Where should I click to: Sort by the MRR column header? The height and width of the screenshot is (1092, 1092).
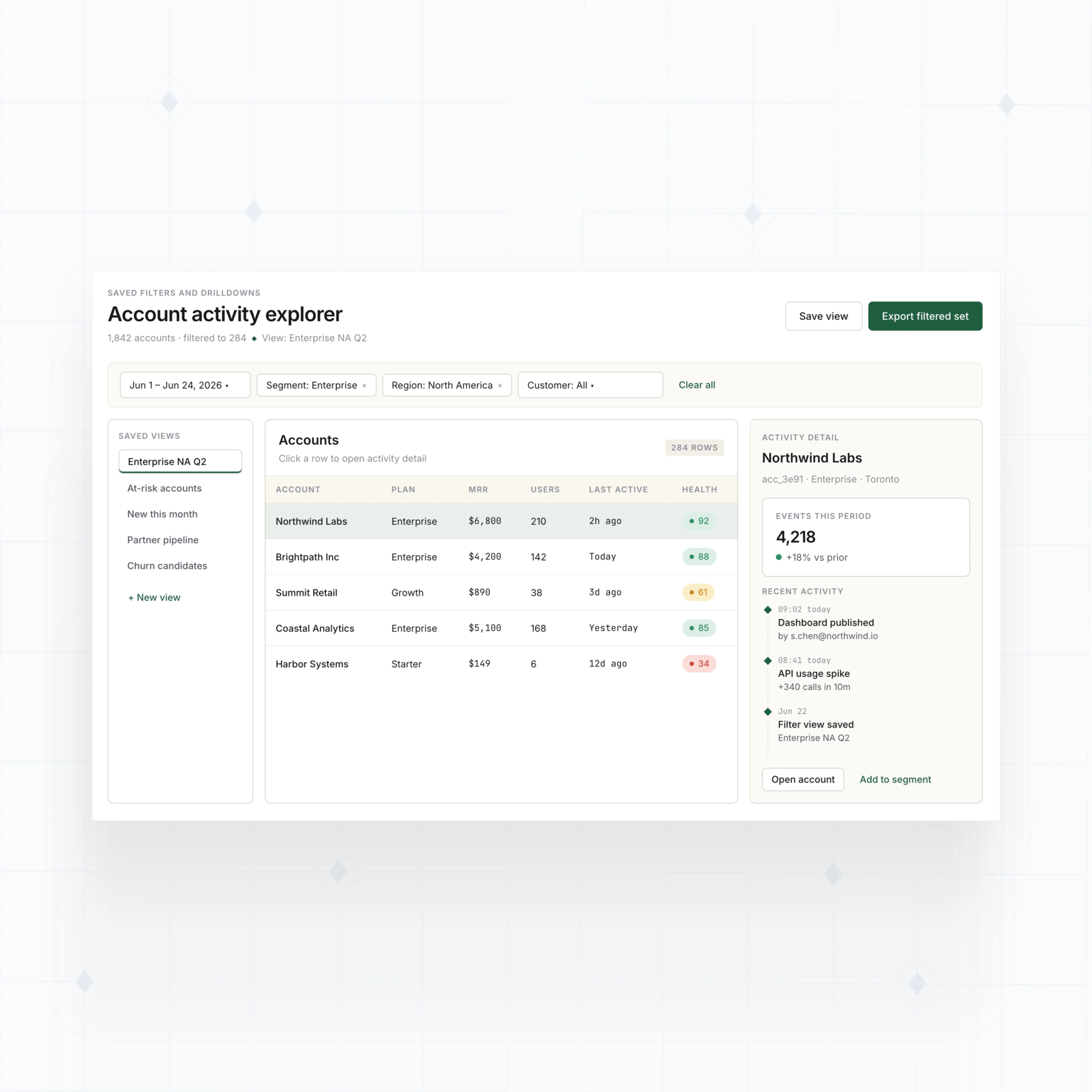click(x=478, y=489)
